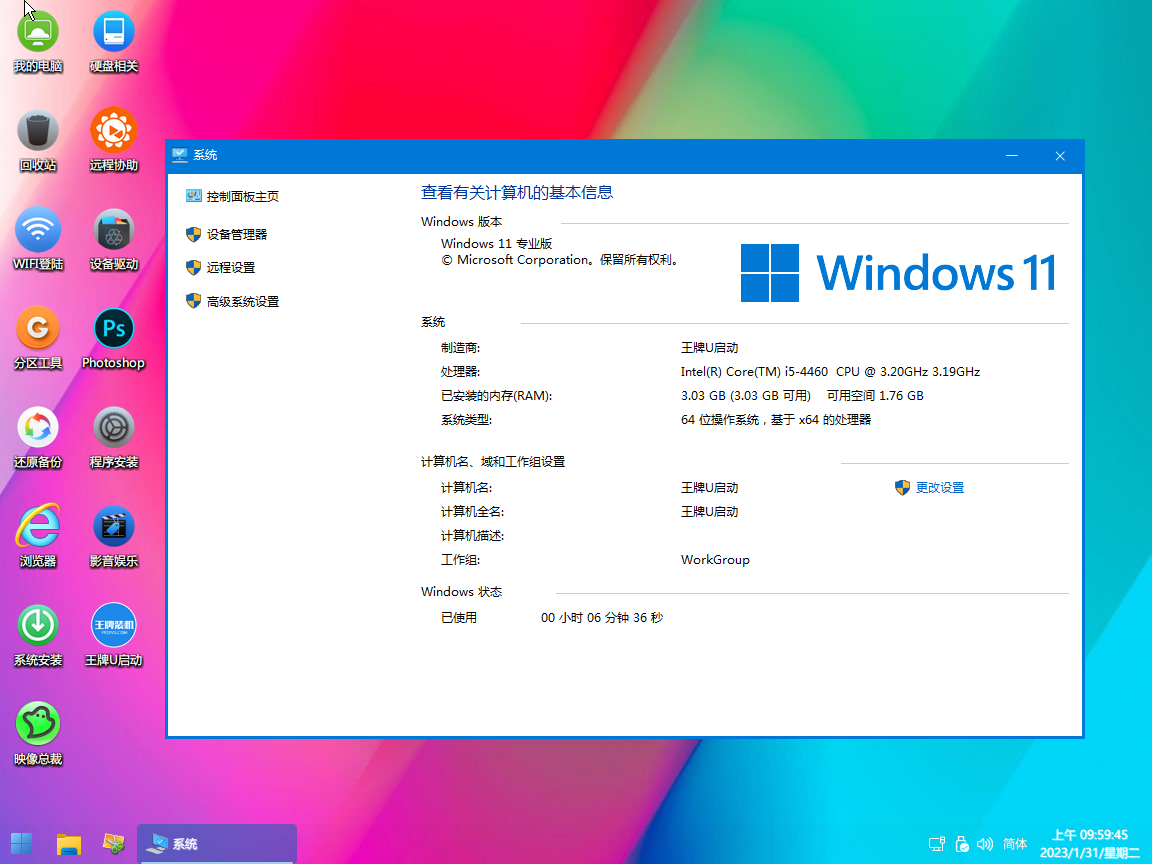Click the USB safely remove tray icon

(x=962, y=844)
